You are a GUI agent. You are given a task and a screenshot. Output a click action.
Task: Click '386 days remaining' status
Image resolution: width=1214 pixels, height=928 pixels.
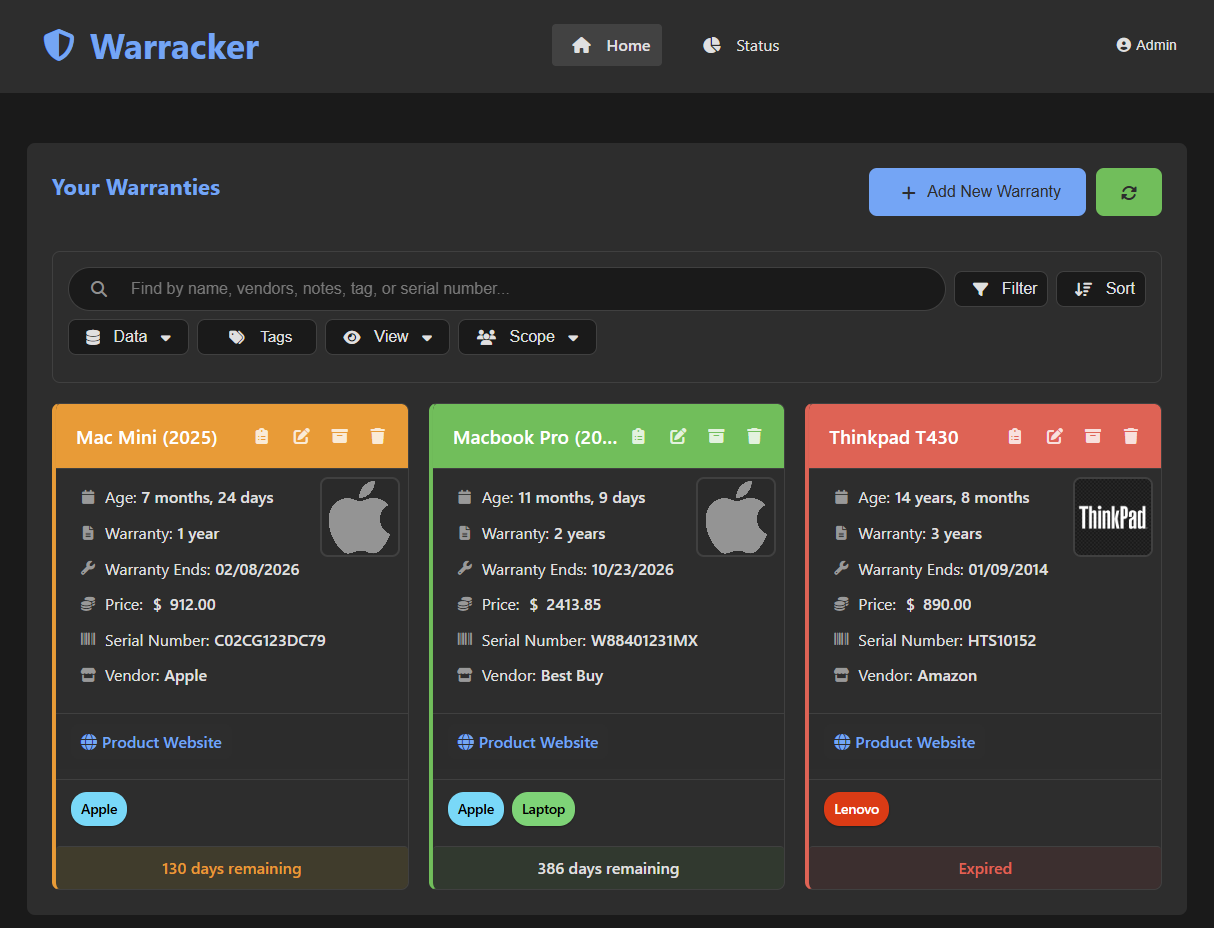pos(608,868)
